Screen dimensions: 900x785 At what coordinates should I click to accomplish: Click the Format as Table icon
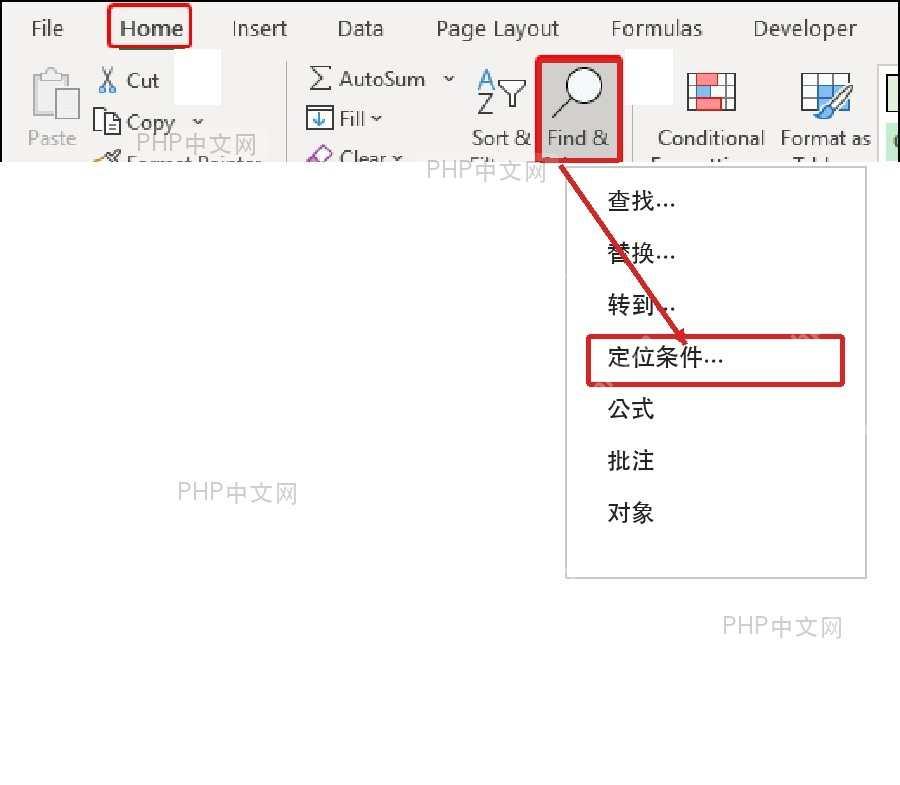click(826, 95)
